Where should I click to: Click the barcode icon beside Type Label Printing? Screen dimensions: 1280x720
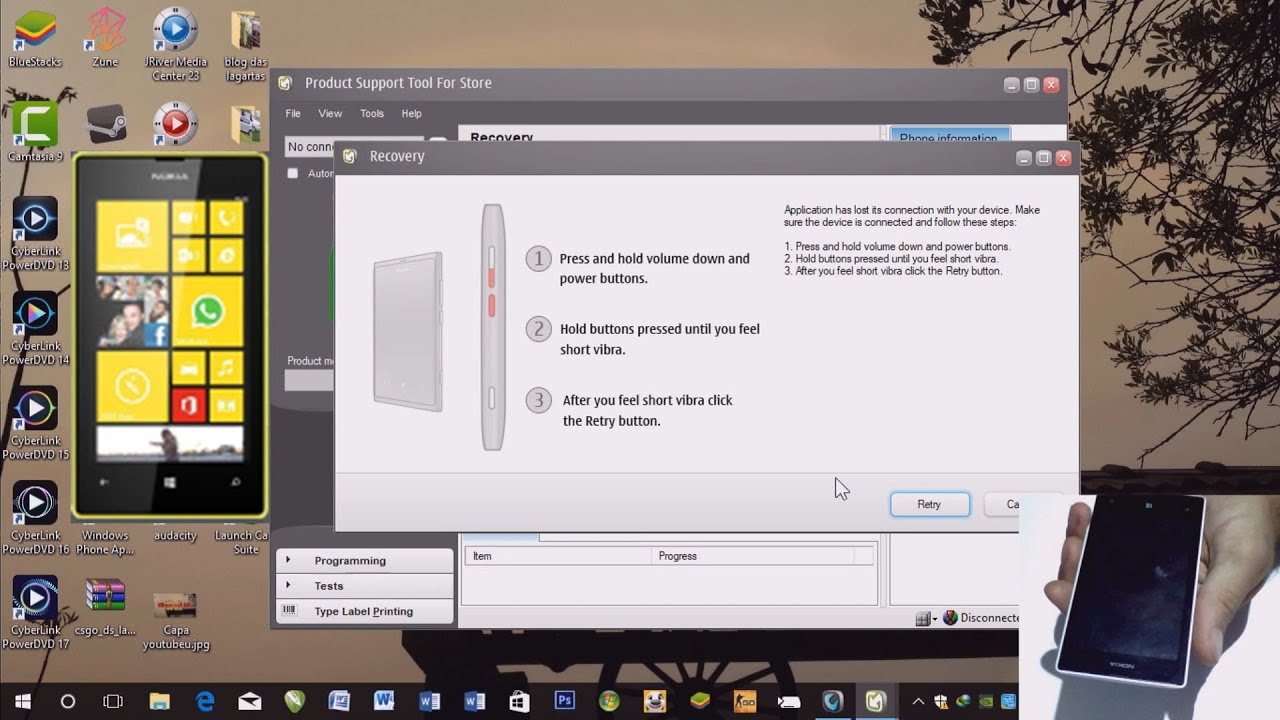289,610
